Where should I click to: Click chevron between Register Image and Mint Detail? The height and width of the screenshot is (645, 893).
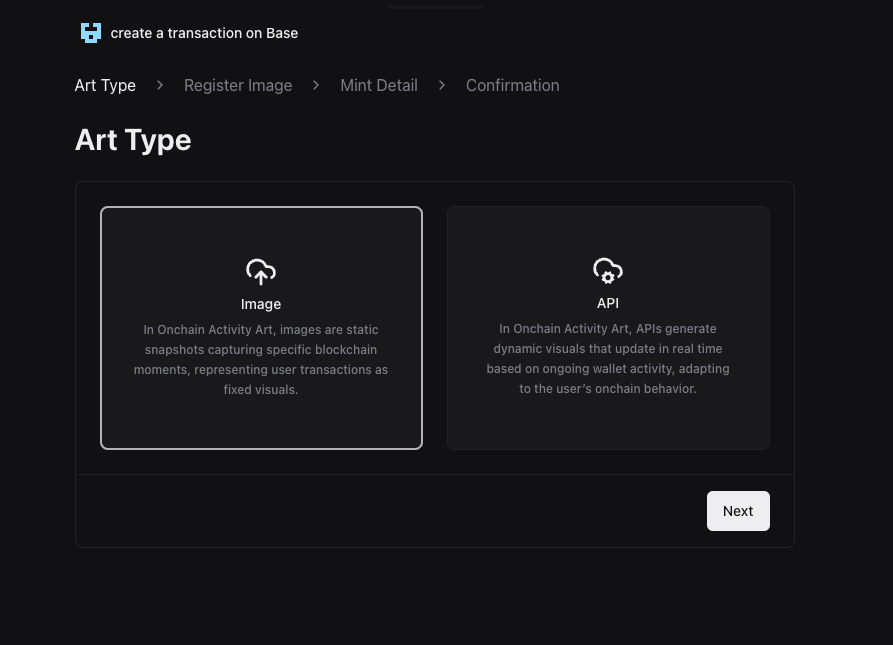point(316,86)
